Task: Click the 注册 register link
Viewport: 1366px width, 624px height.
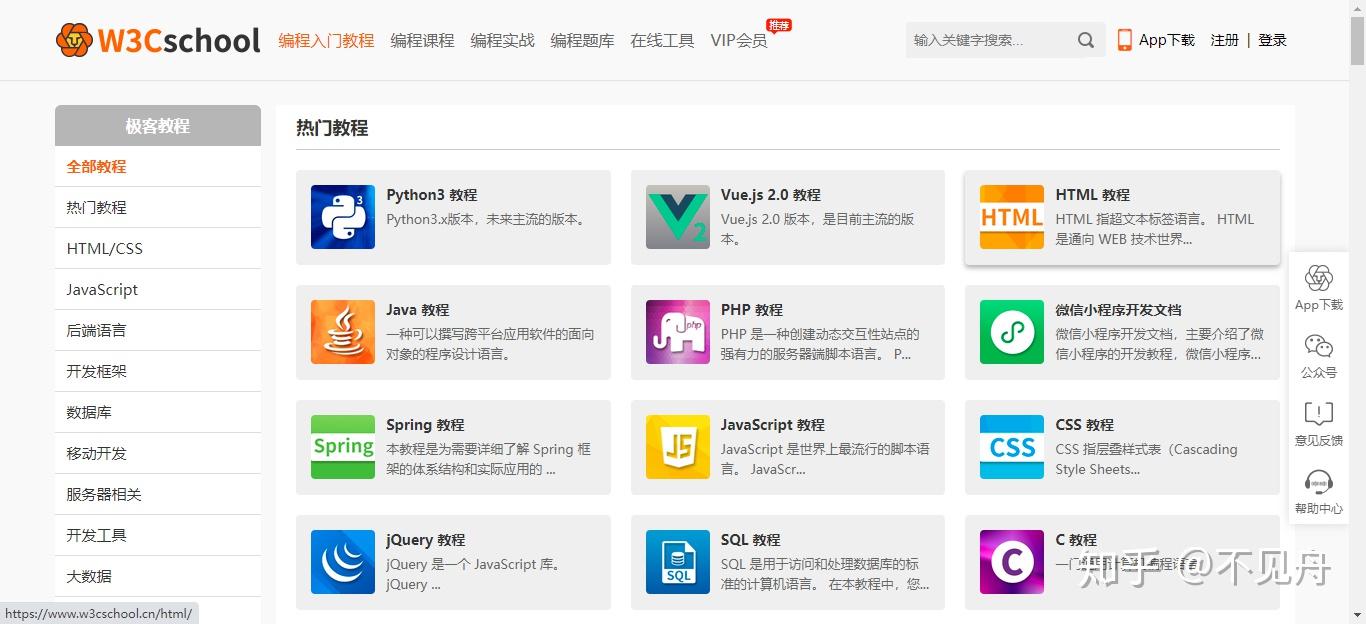Action: coord(1224,40)
